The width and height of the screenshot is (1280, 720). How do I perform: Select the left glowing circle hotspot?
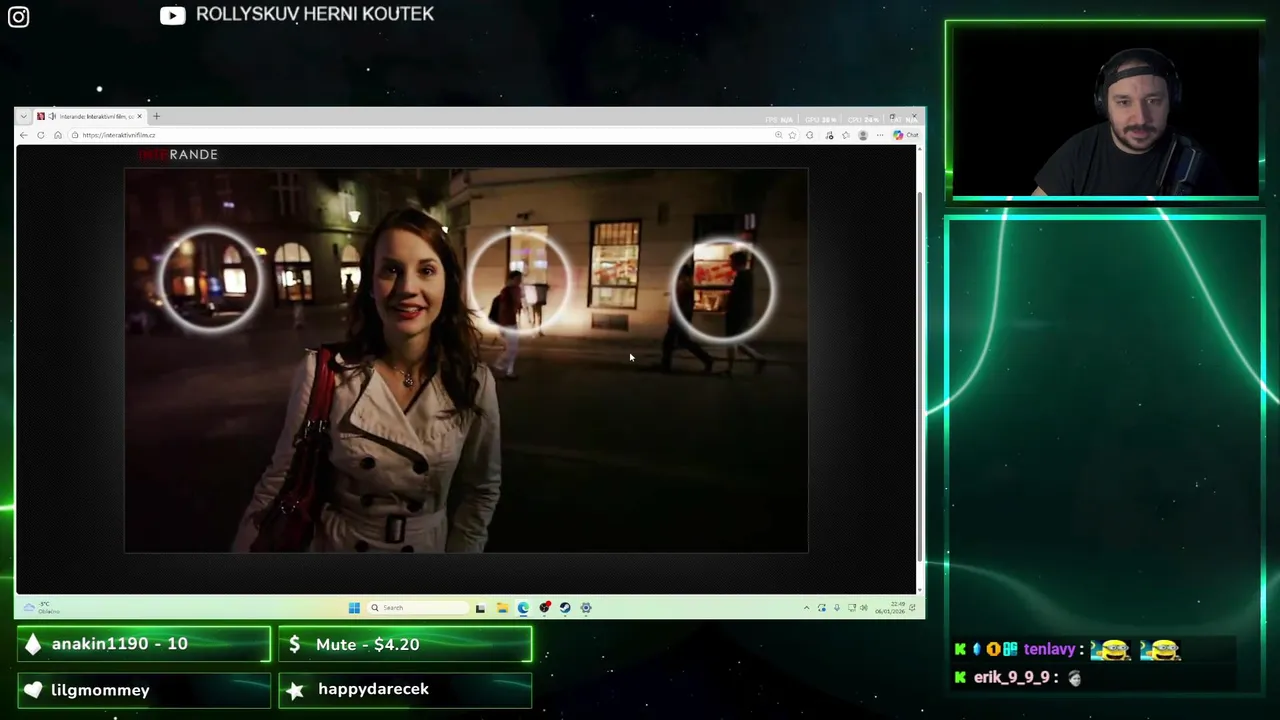point(211,280)
